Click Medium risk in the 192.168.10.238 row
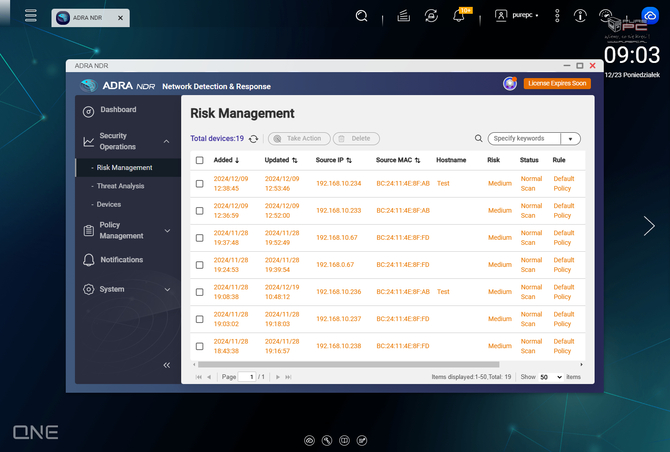 500,346
